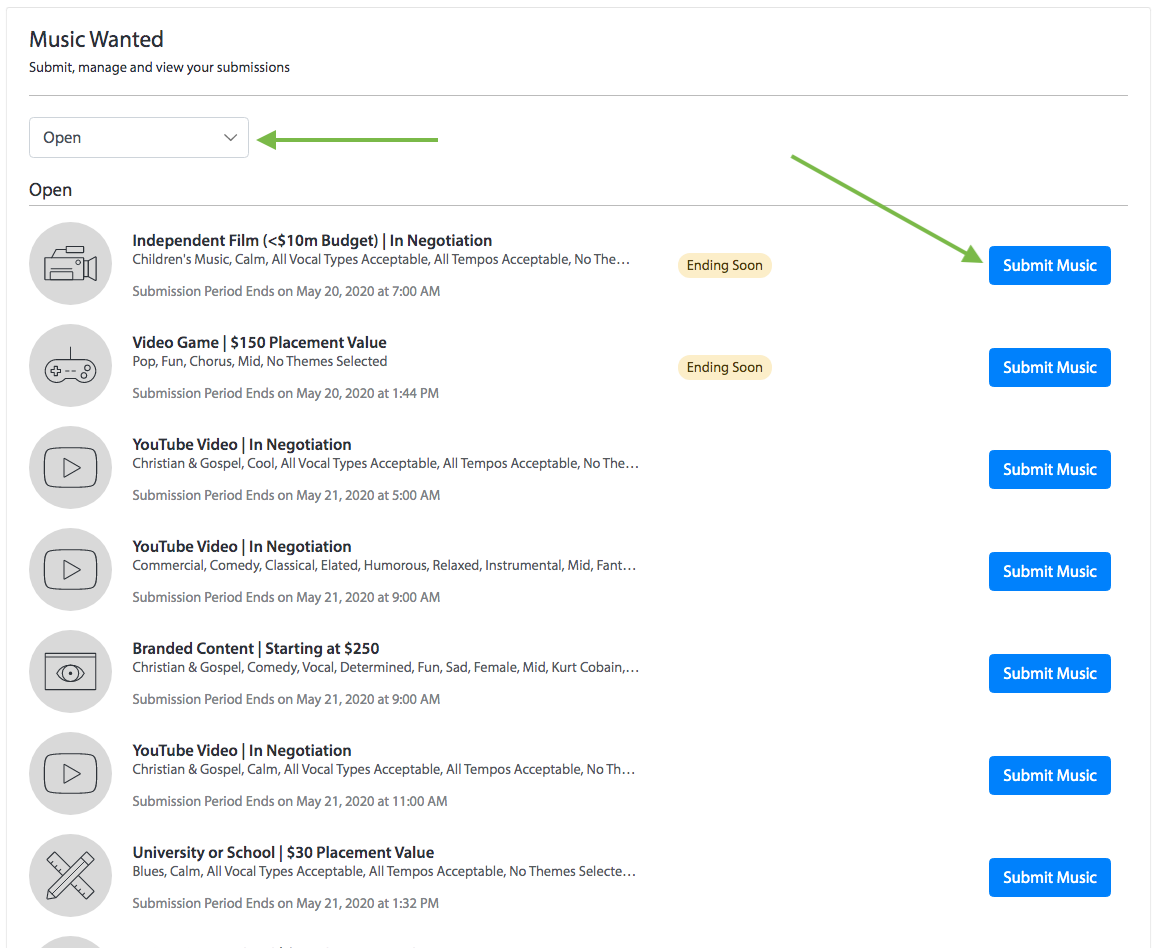Submit music for YouTube Video ending 11:00 AM
1156x948 pixels.
click(1049, 776)
